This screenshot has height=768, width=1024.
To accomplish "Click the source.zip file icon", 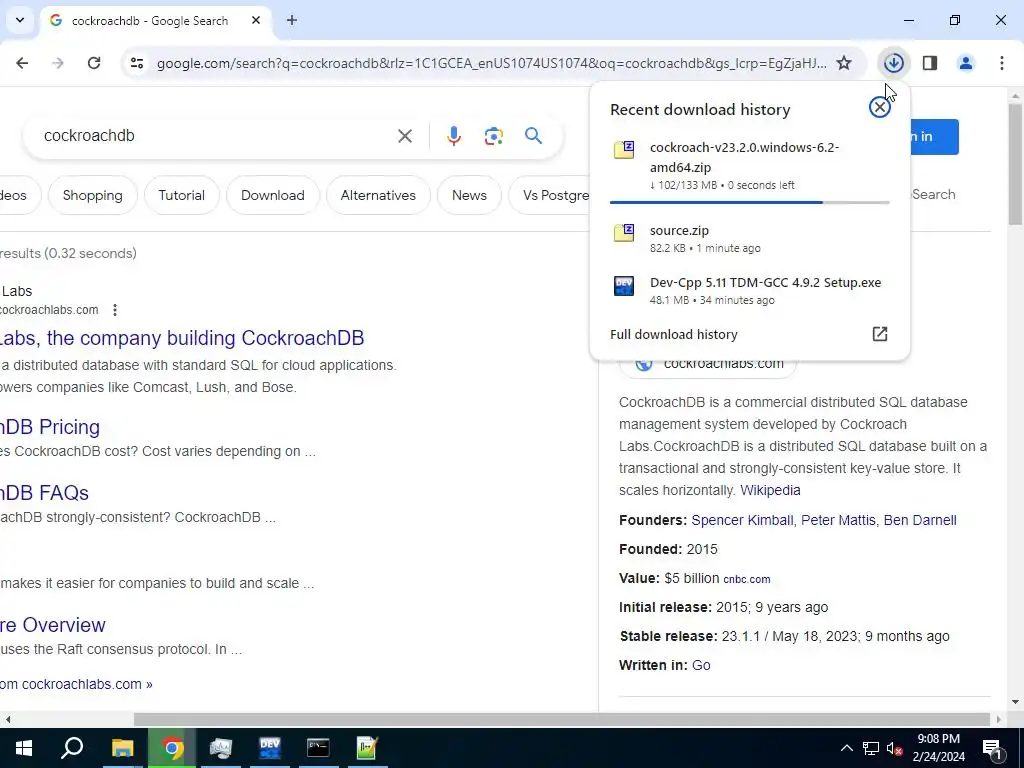I will tap(624, 232).
